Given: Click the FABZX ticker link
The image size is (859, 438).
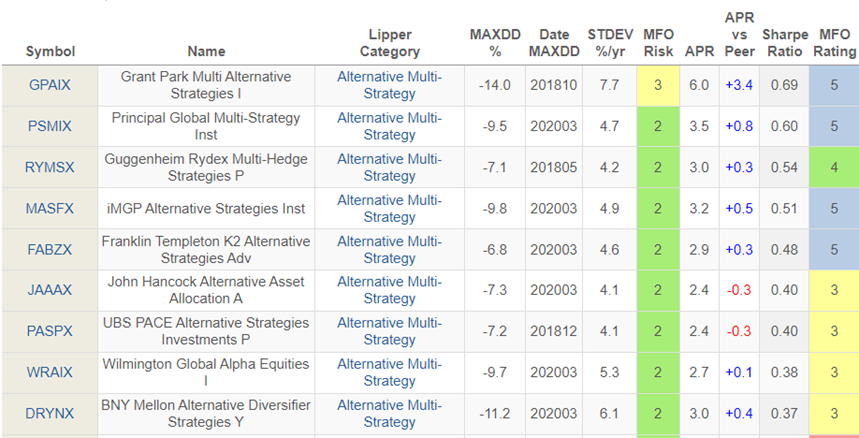Looking at the screenshot, I should [x=48, y=249].
